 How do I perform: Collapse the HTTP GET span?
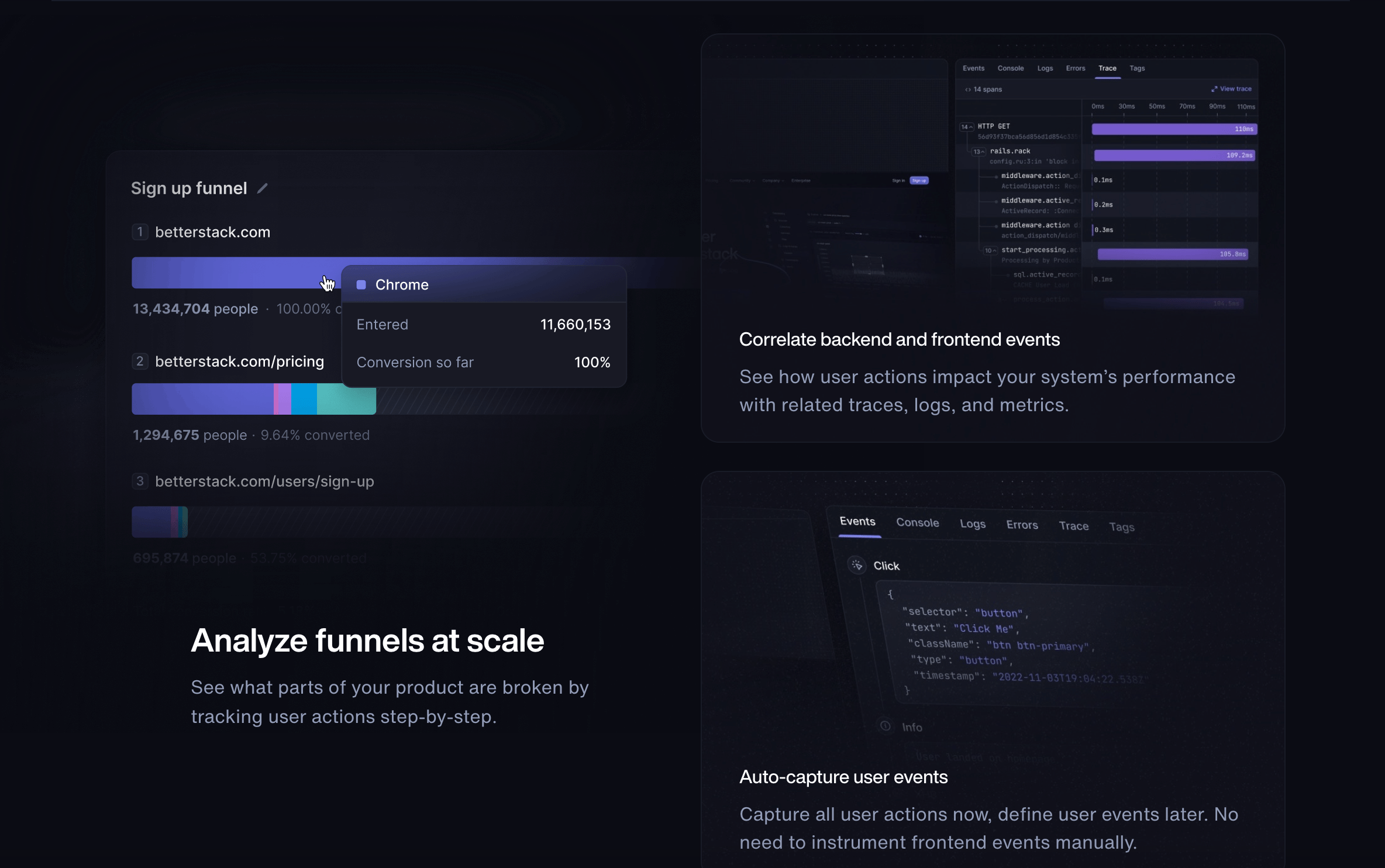point(967,126)
